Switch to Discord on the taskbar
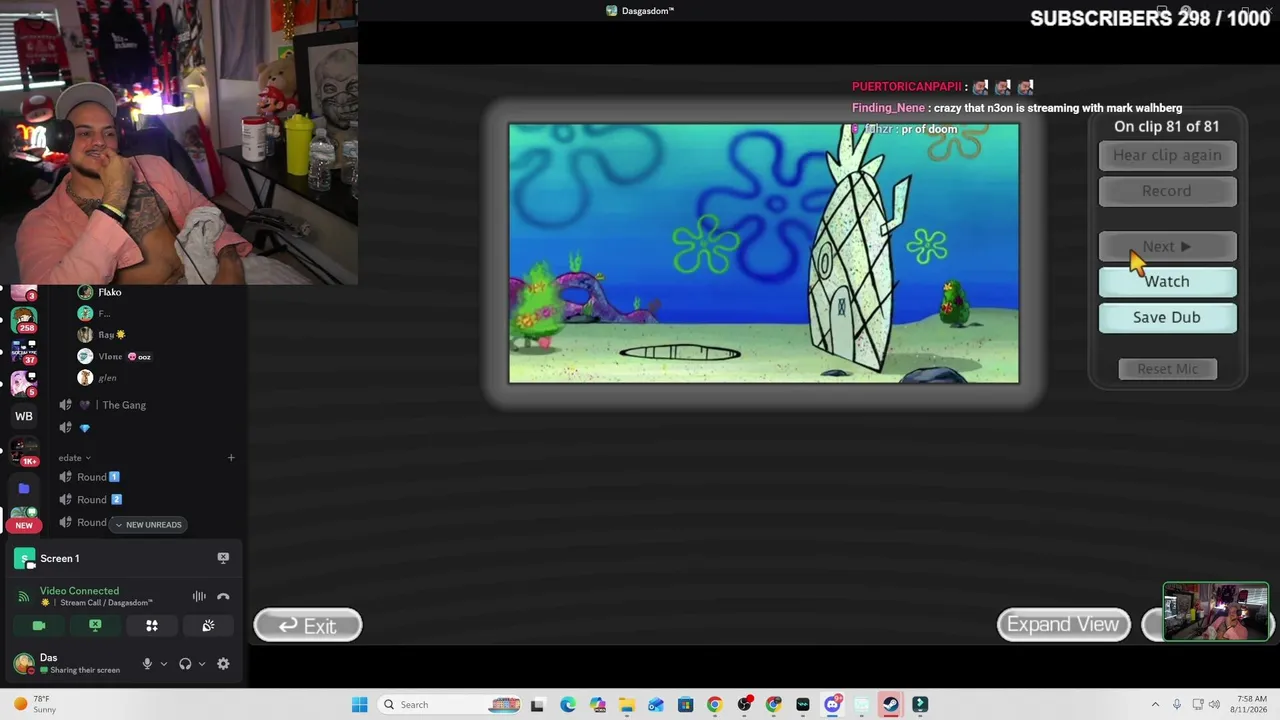This screenshot has height=720, width=1280. 832,704
